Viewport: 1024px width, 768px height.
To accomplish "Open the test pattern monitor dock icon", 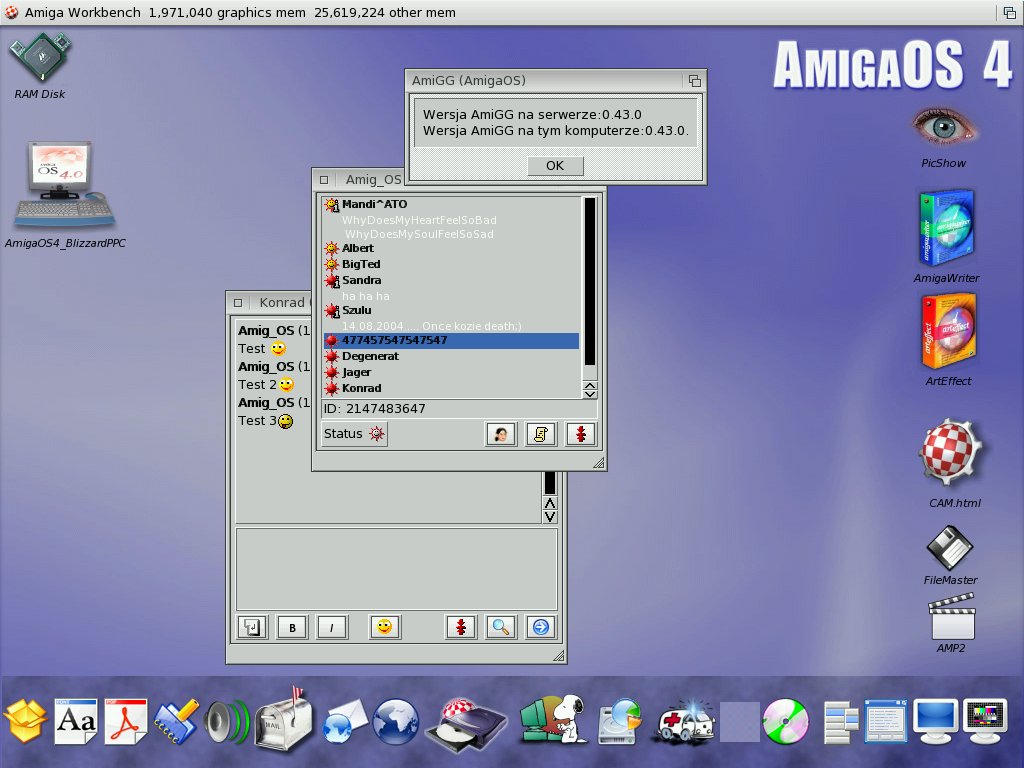I will click(985, 721).
